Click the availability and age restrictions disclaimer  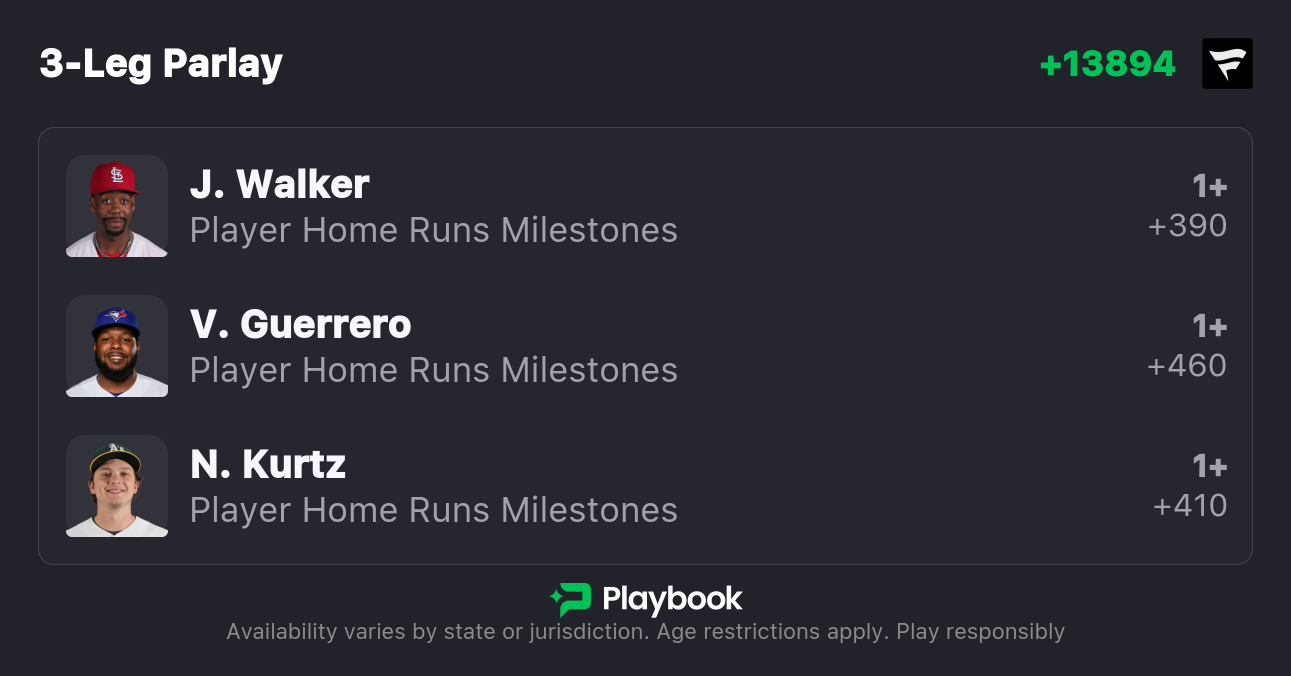pos(645,632)
